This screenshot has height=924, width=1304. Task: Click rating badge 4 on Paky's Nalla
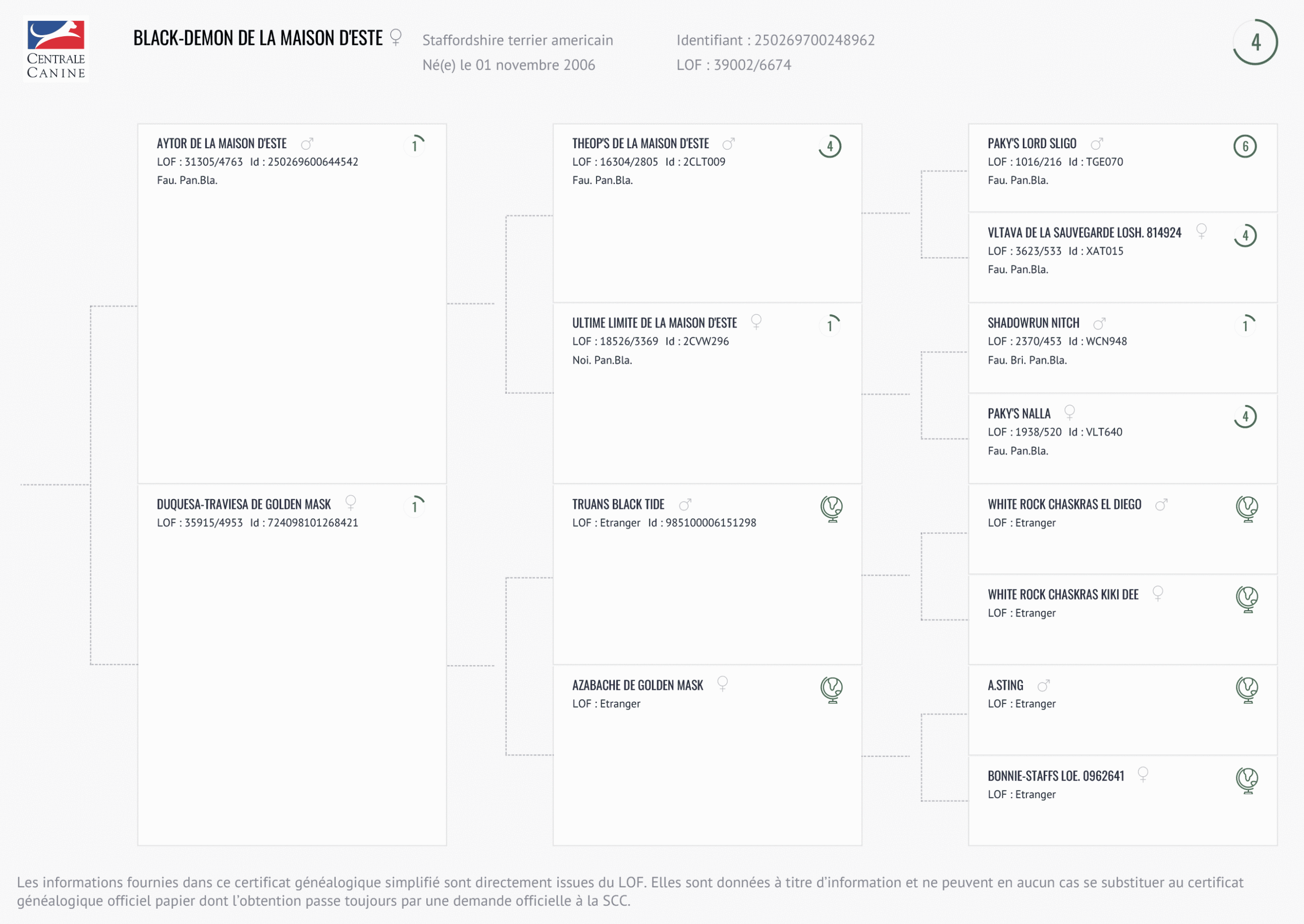point(1245,417)
